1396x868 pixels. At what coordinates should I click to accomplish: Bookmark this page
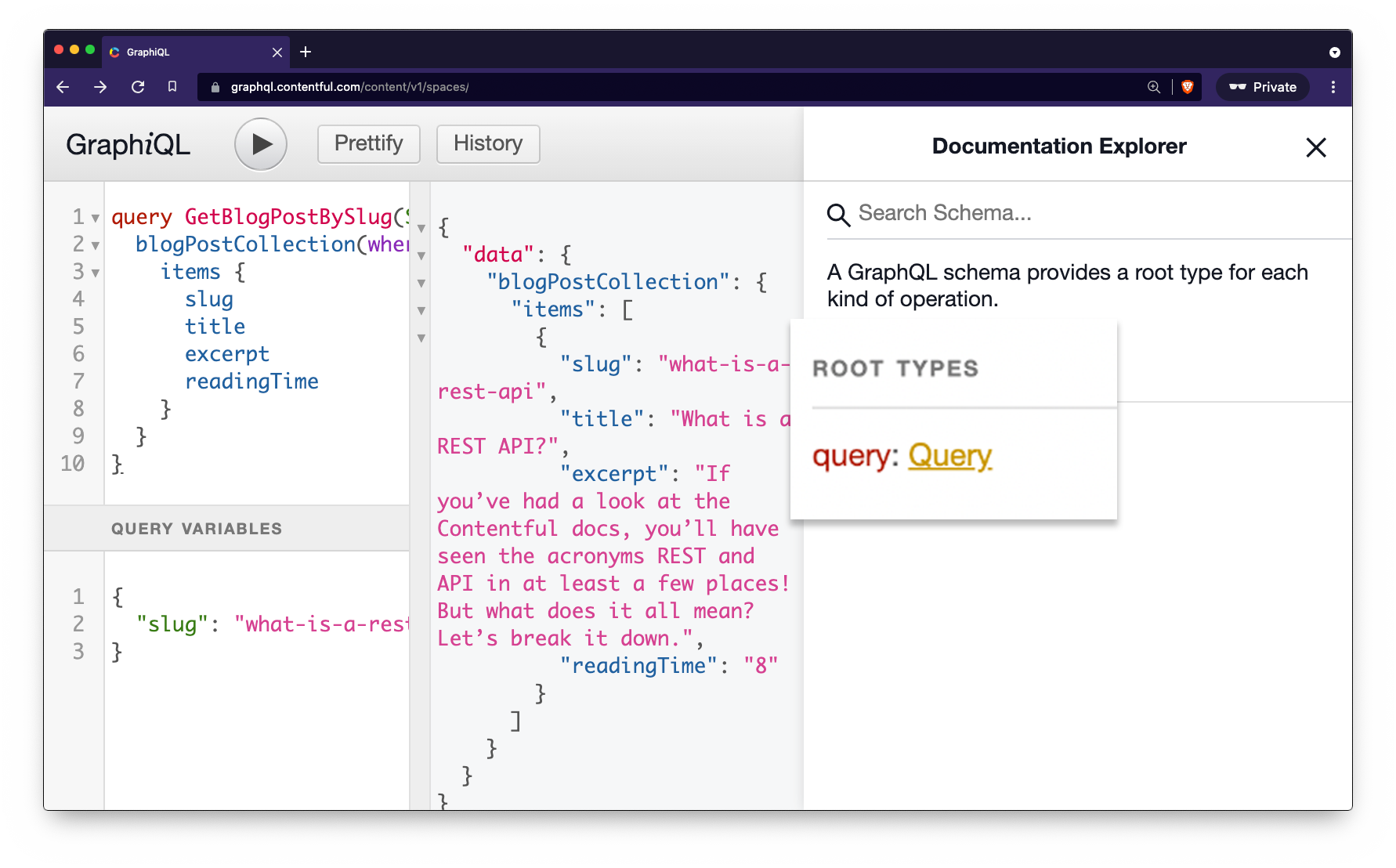tap(172, 87)
